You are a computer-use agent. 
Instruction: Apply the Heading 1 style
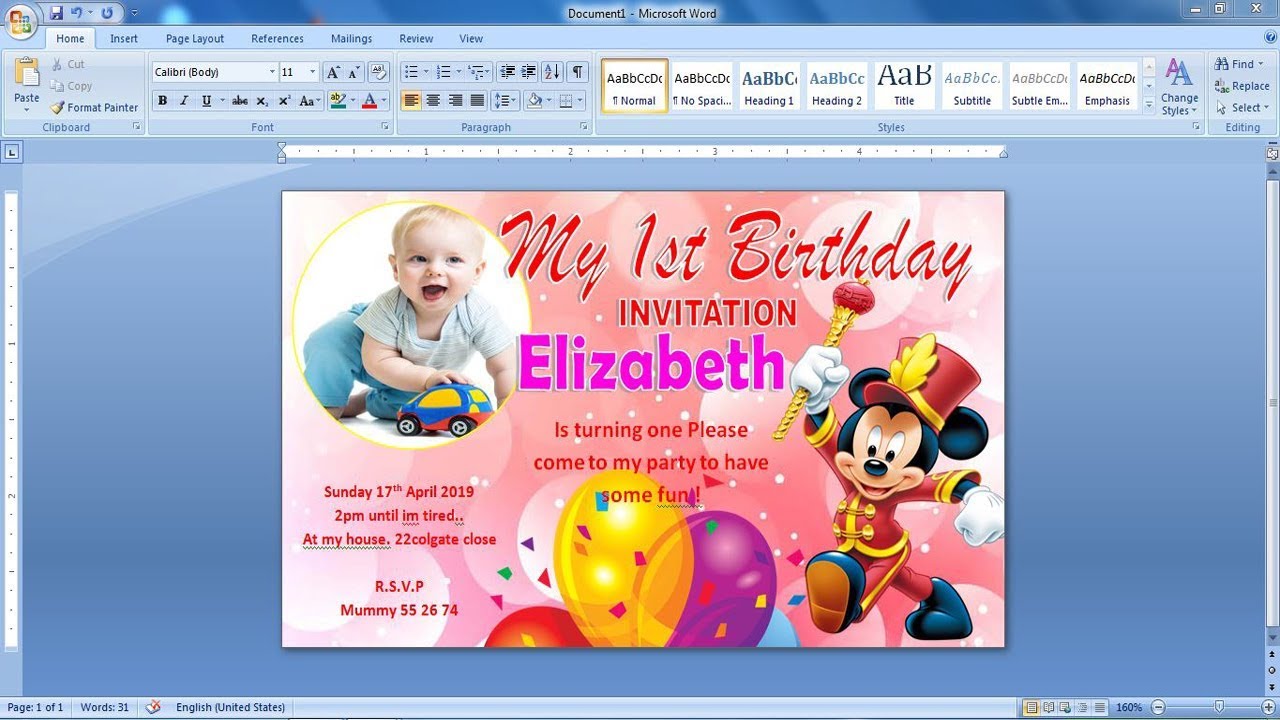tap(769, 86)
